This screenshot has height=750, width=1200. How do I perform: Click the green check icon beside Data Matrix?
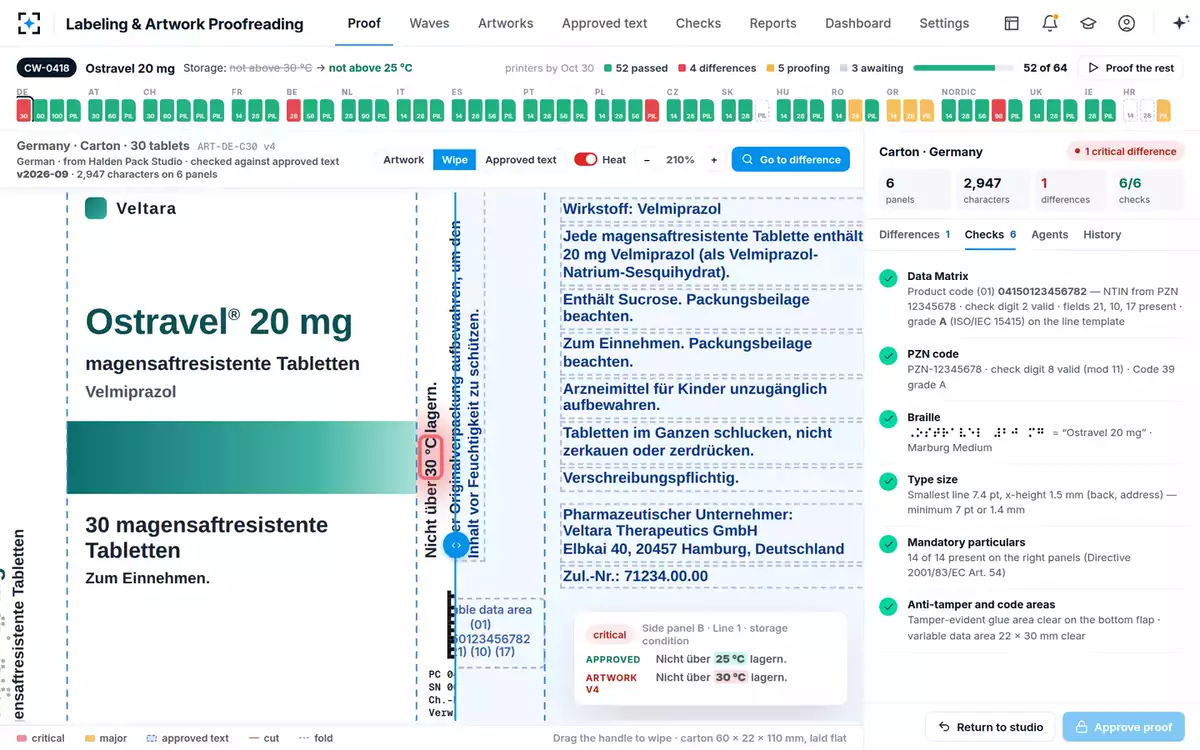[x=888, y=278]
